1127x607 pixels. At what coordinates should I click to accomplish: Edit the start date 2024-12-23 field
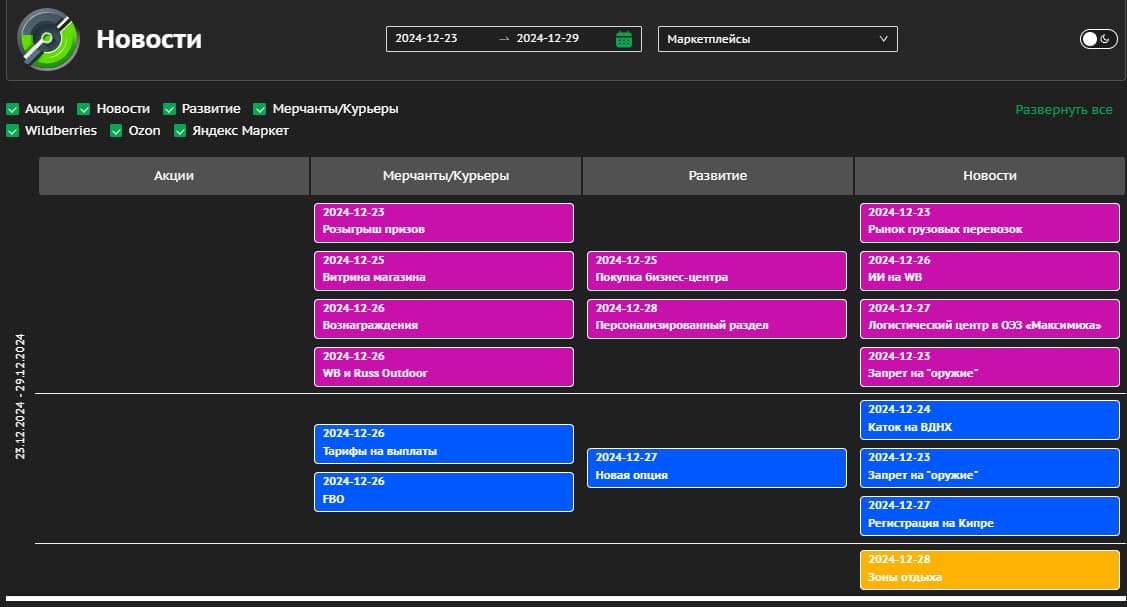(427, 39)
